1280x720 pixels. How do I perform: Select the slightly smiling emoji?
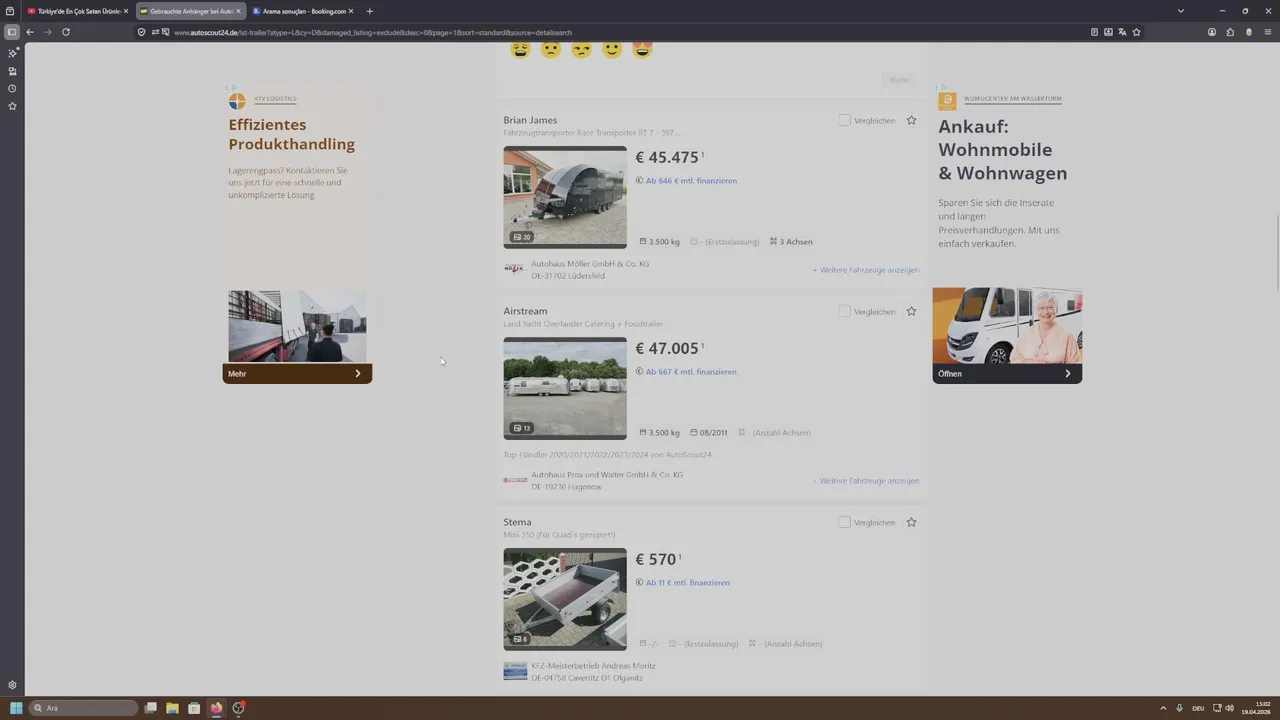[612, 49]
